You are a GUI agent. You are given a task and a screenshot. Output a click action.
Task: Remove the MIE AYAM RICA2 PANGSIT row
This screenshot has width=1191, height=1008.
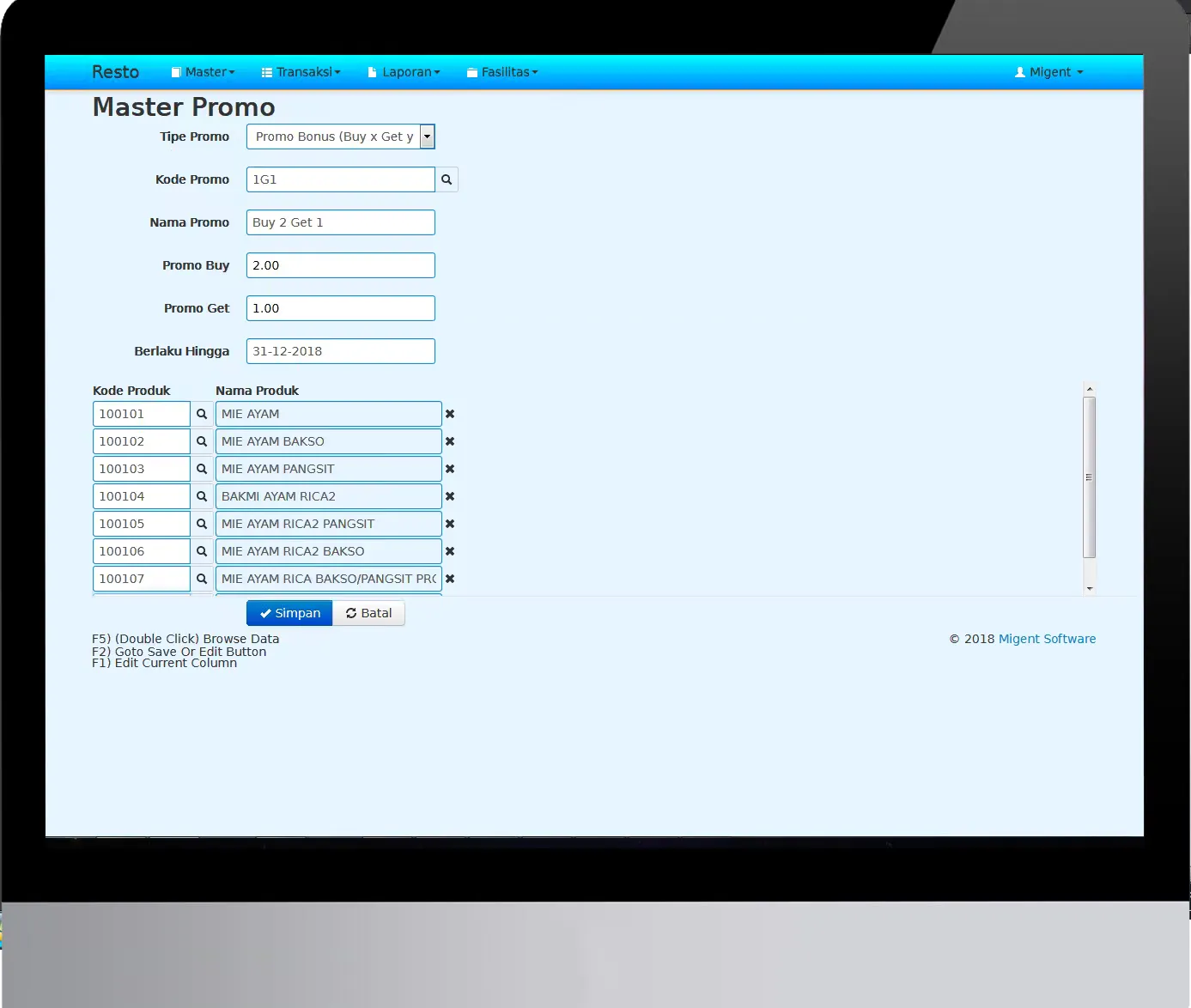click(x=450, y=524)
